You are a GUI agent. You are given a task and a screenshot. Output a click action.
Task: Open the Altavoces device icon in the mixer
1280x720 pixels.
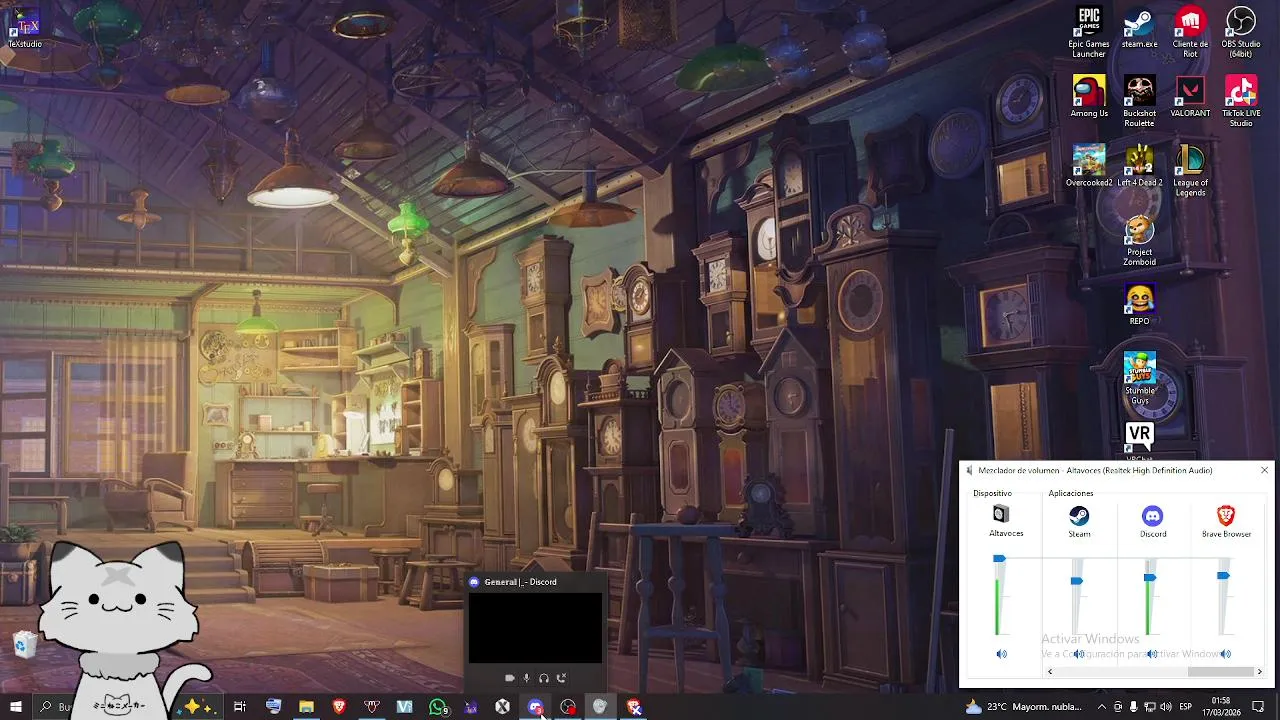click(x=1001, y=514)
